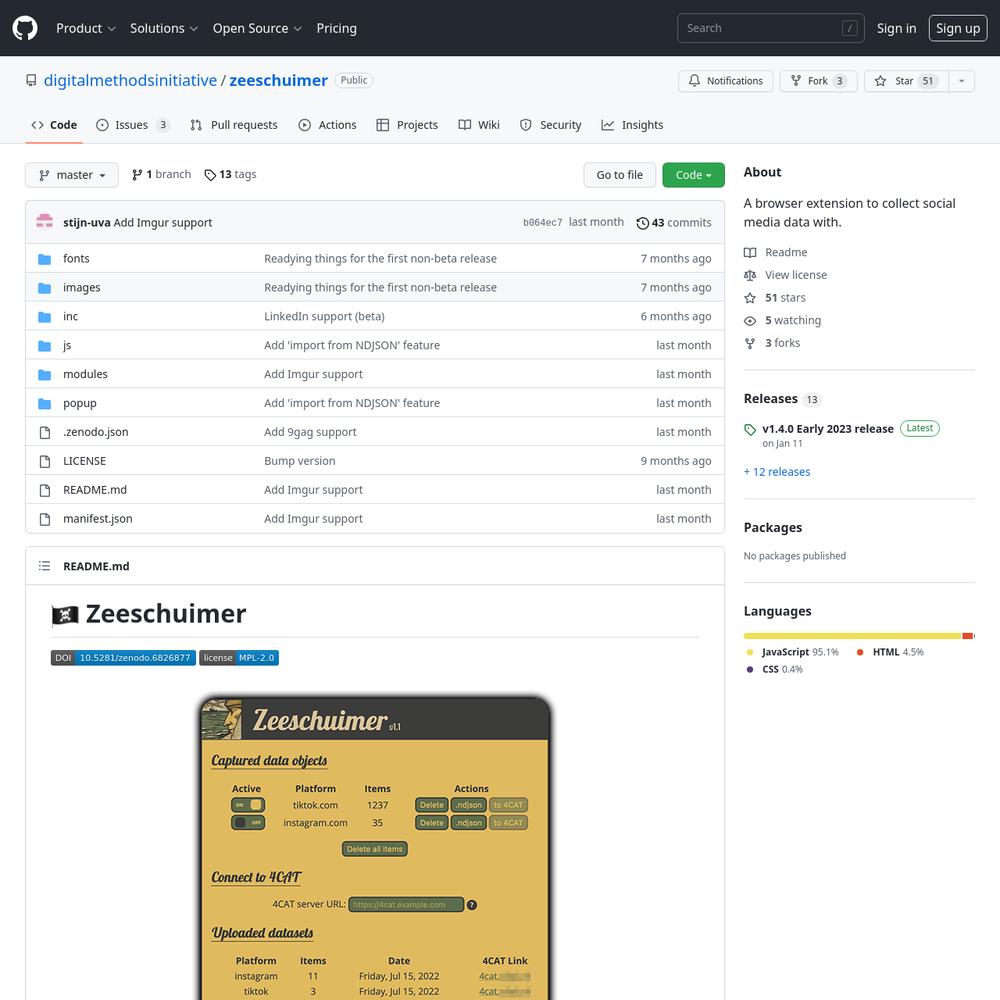Select the Code tab
Image resolution: width=1000 pixels, height=1000 pixels.
click(54, 125)
